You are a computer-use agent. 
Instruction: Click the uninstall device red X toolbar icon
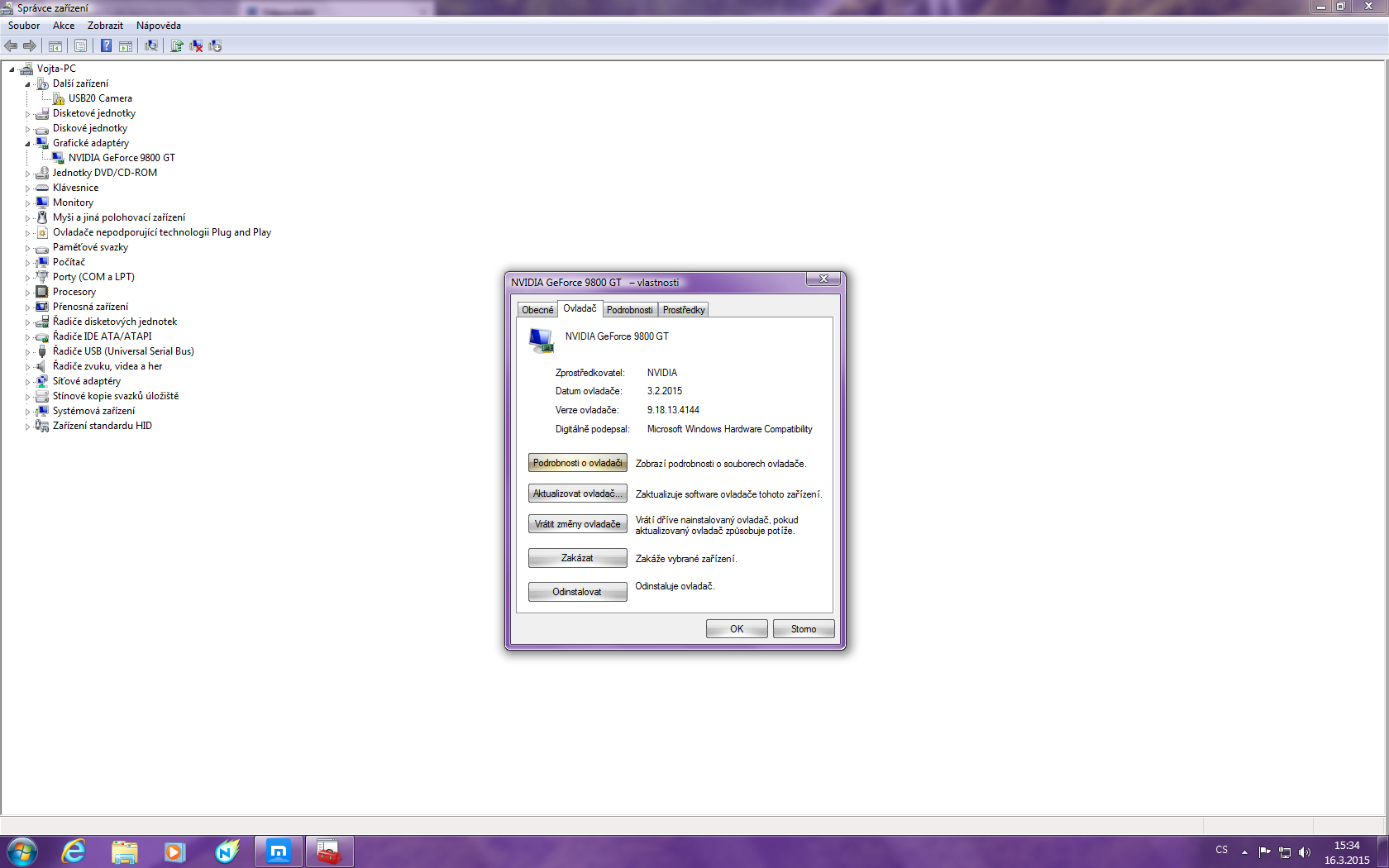point(196,46)
